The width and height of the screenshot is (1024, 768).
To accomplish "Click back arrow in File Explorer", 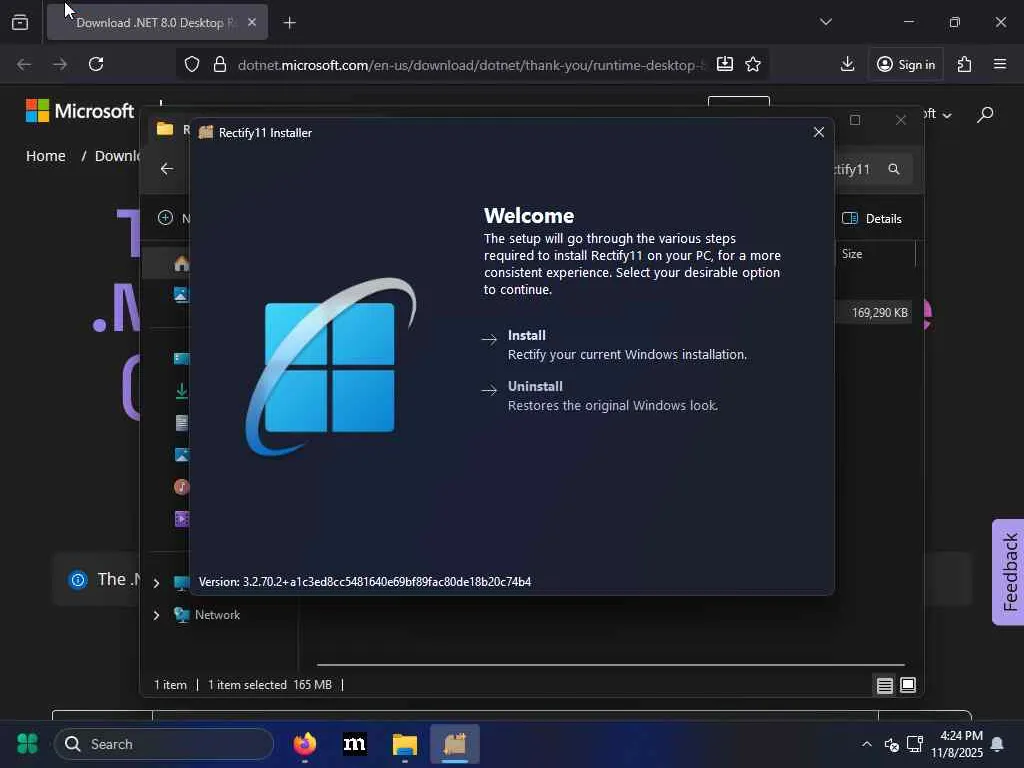I will point(167,168).
